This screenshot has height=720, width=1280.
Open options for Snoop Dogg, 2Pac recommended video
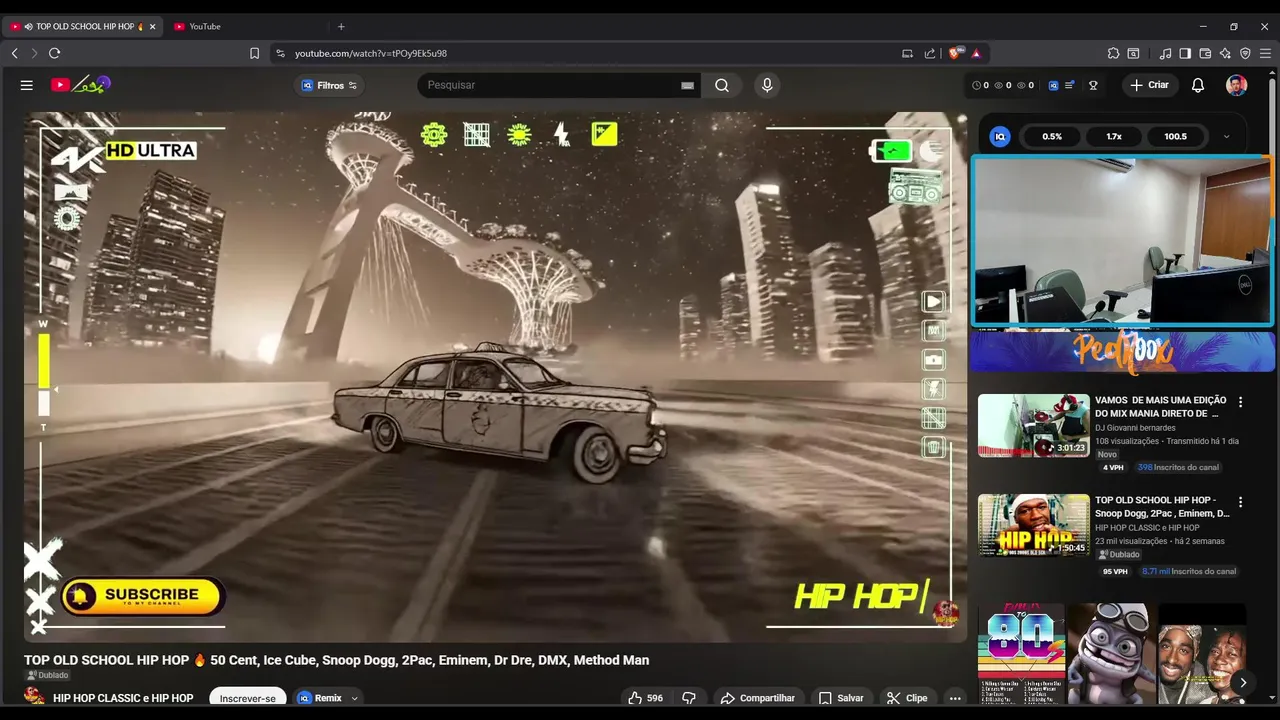pos(1241,502)
